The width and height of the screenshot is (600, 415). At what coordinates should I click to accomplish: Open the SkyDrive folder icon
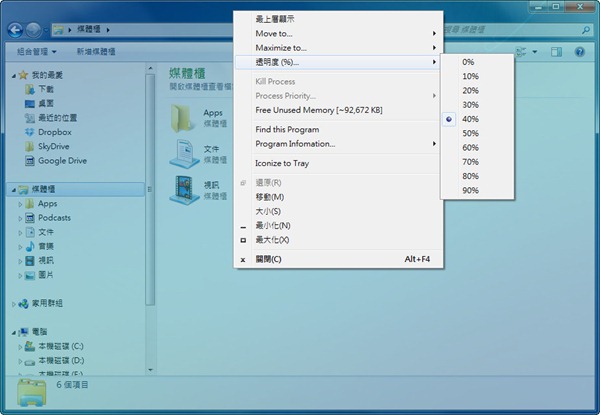pos(29,146)
